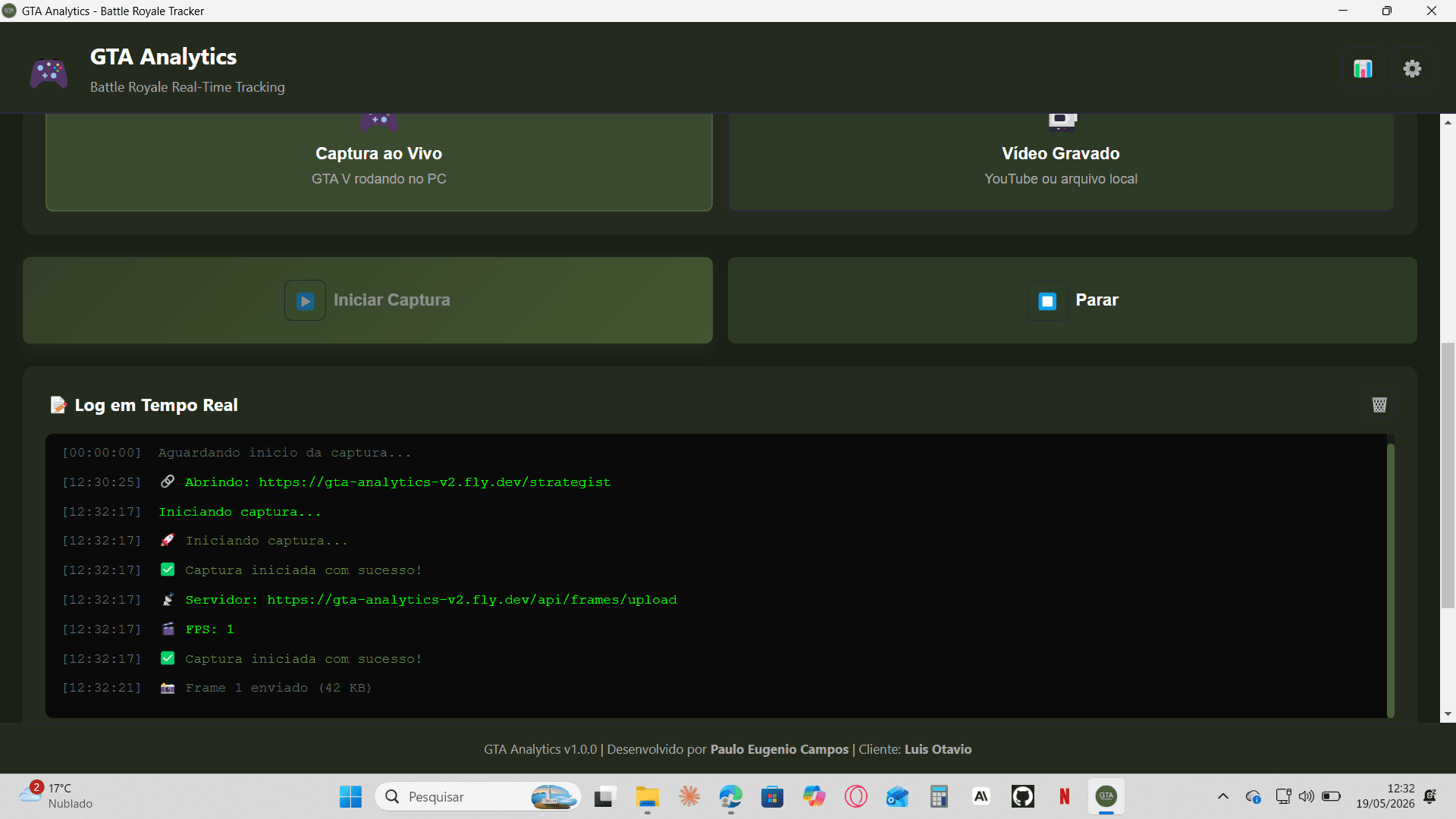The image size is (1456, 819).
Task: Click the page scroll-down arrow
Action: 1448,714
